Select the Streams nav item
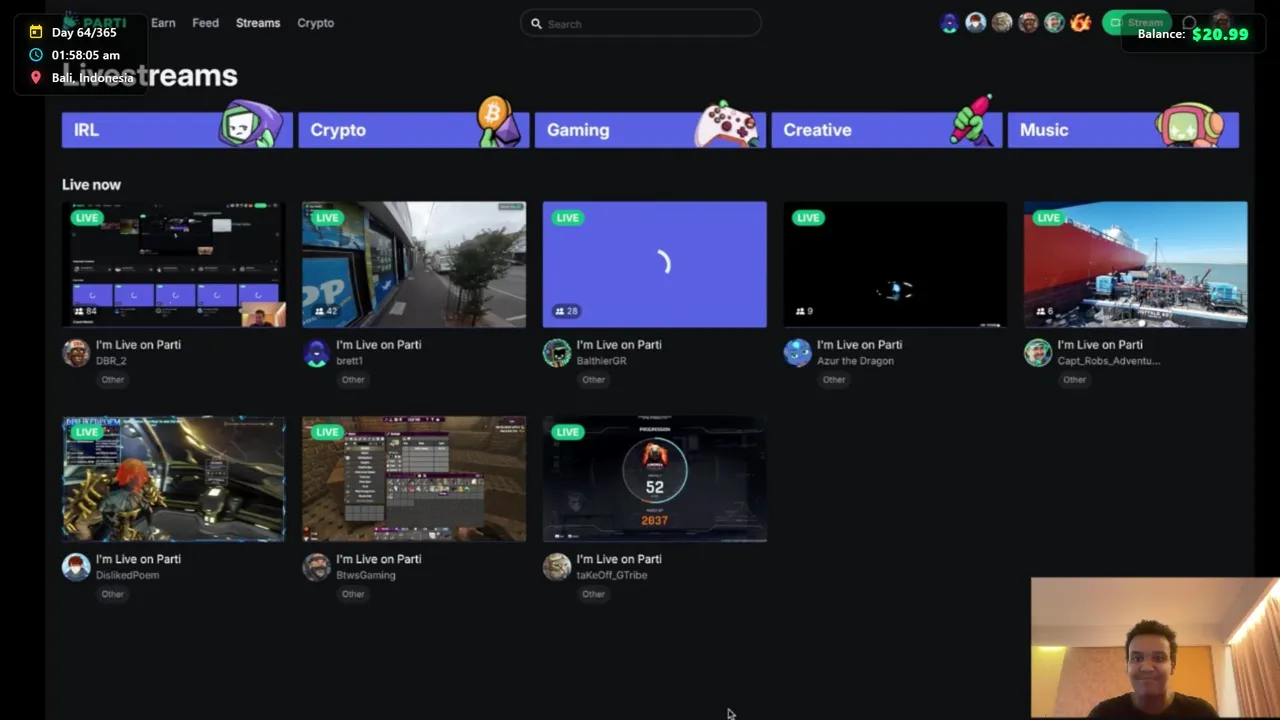 [x=258, y=23]
